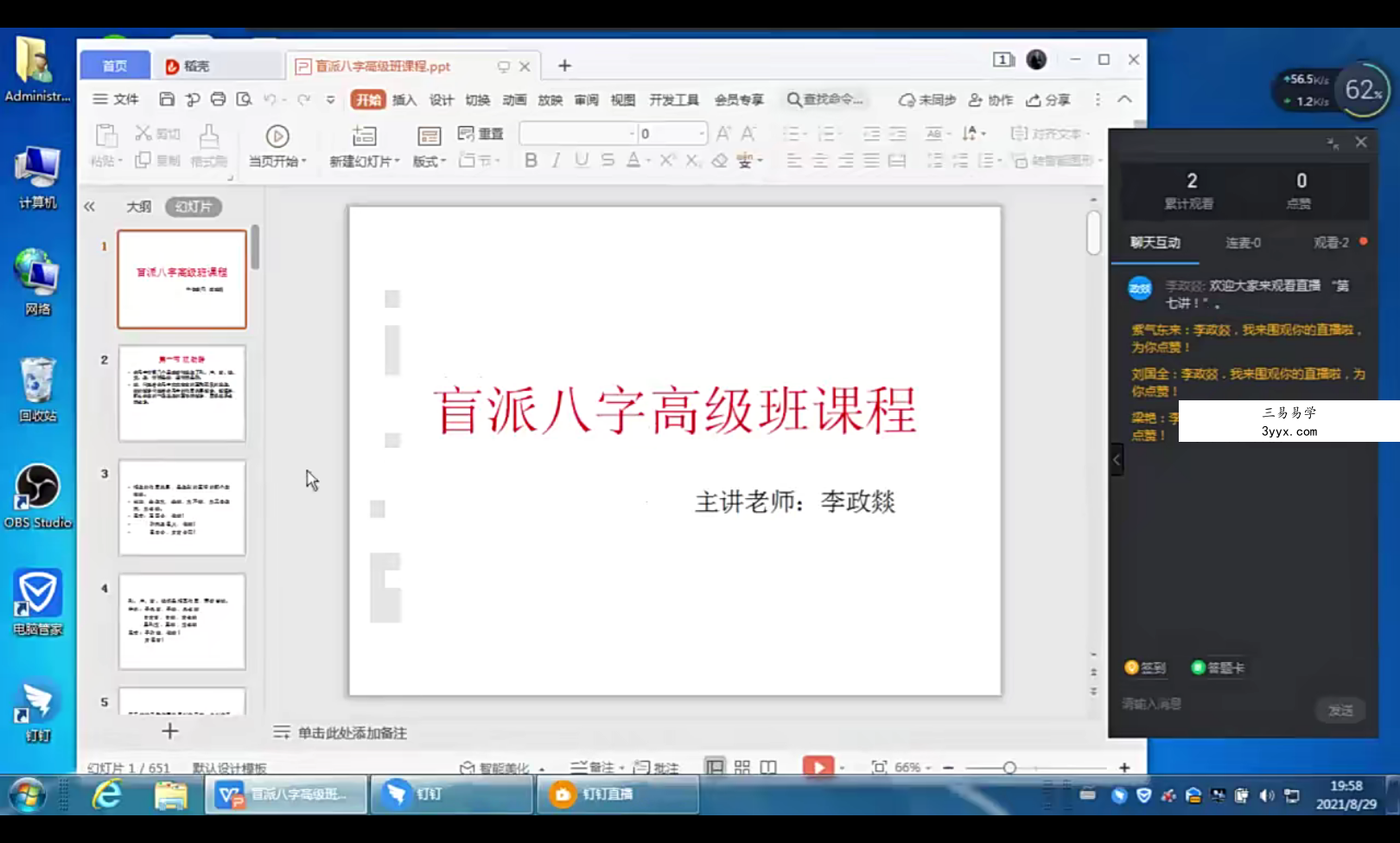Expand the New Slide (新建幻灯片) dropdown arrow
1400x843 pixels.
coord(397,162)
